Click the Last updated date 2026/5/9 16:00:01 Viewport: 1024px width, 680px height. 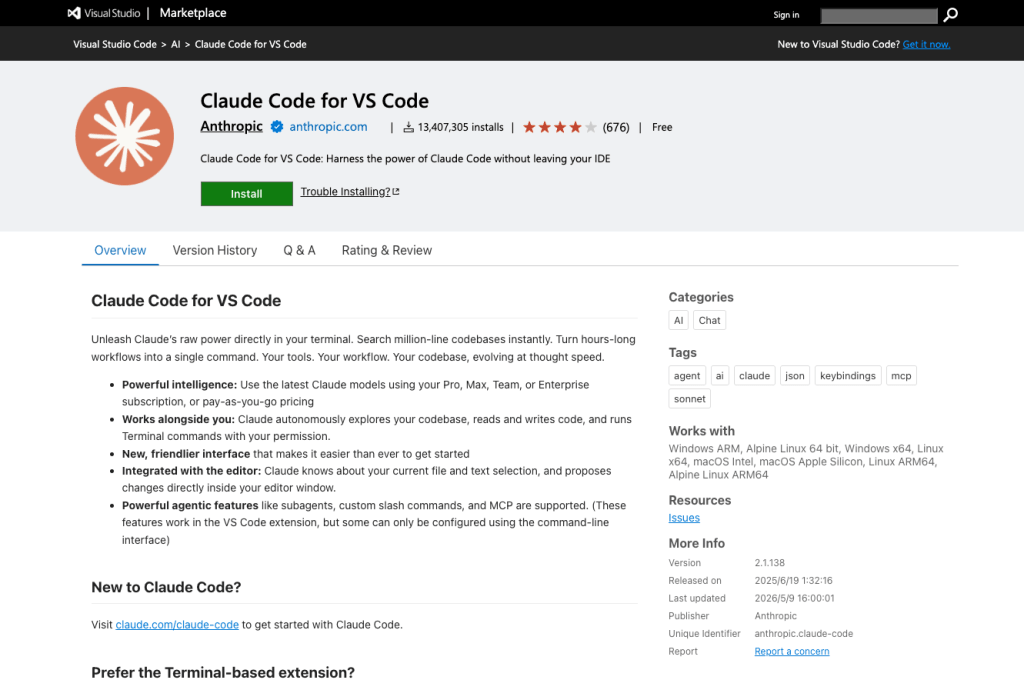click(x=794, y=598)
